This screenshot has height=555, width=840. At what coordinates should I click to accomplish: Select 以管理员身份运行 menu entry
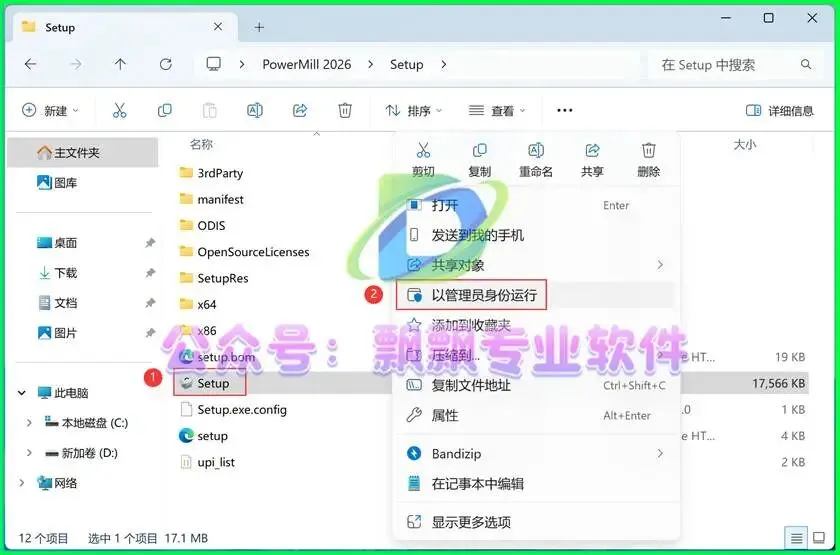[x=537, y=295]
